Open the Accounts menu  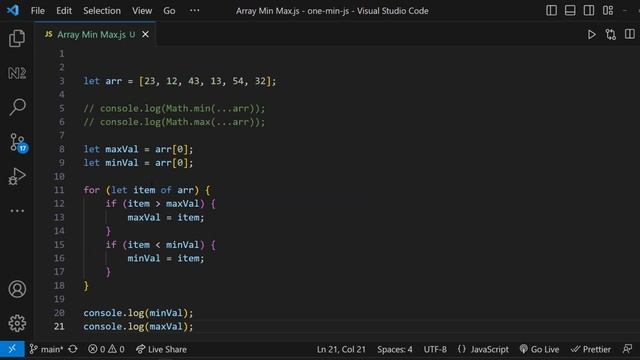tap(17, 289)
